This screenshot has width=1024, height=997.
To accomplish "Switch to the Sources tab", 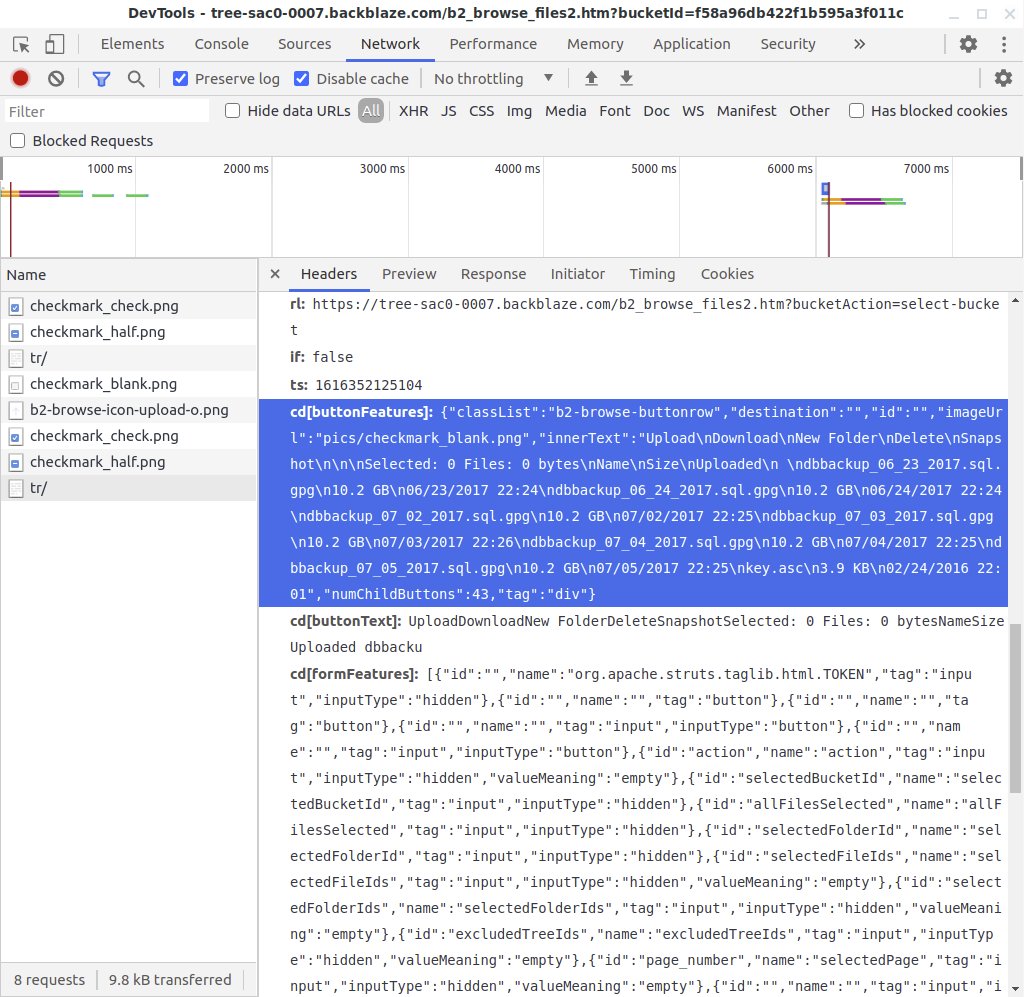I will tap(304, 44).
